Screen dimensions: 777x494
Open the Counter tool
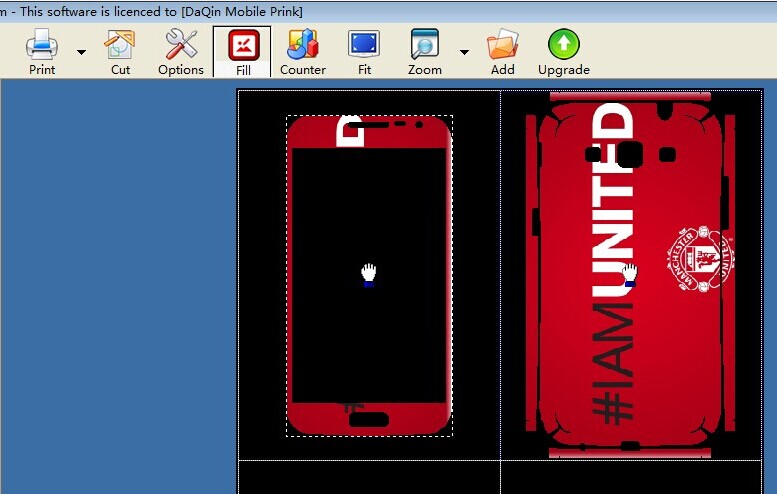point(302,45)
